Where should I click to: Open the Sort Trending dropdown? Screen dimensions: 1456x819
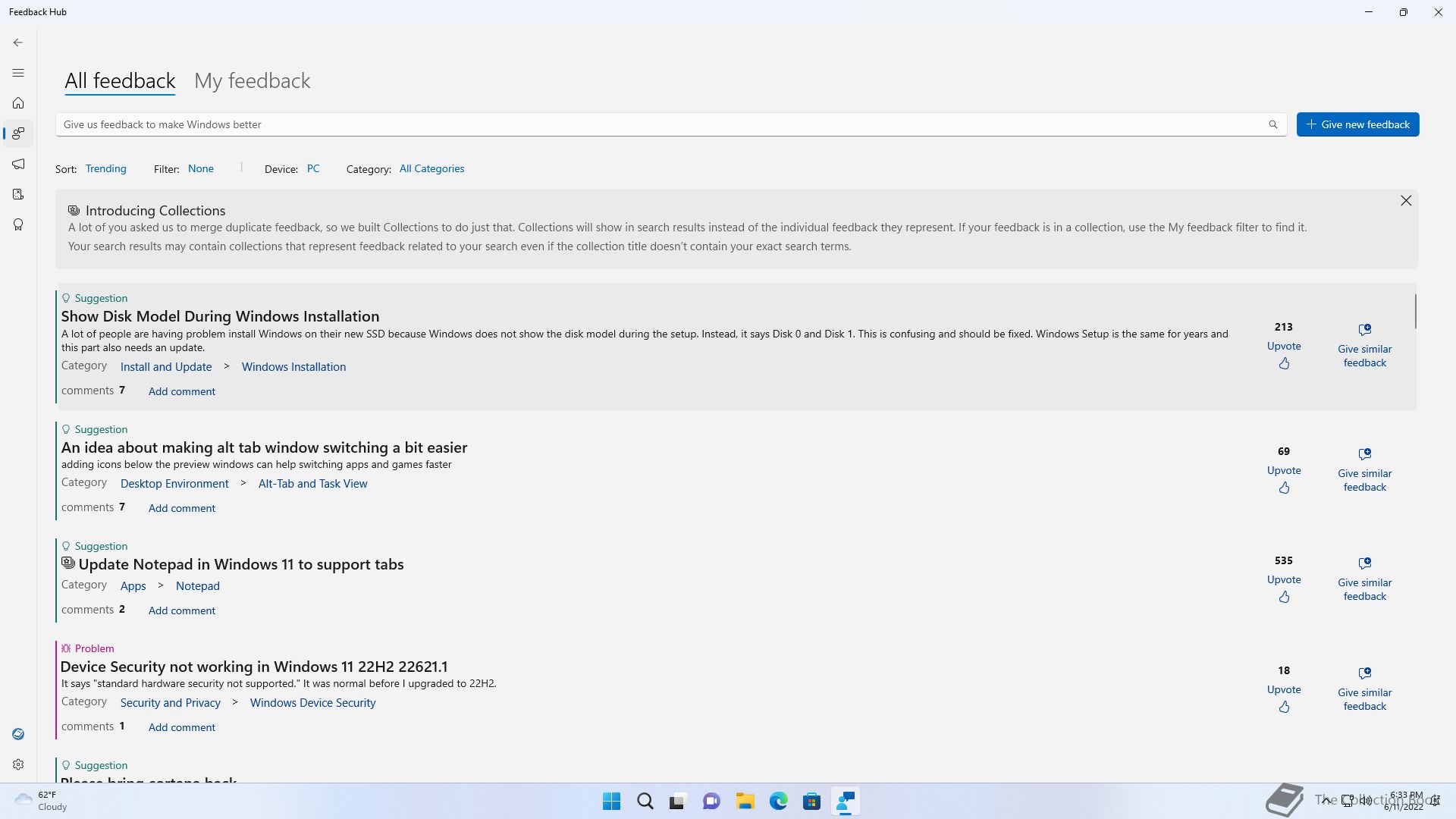tap(106, 168)
